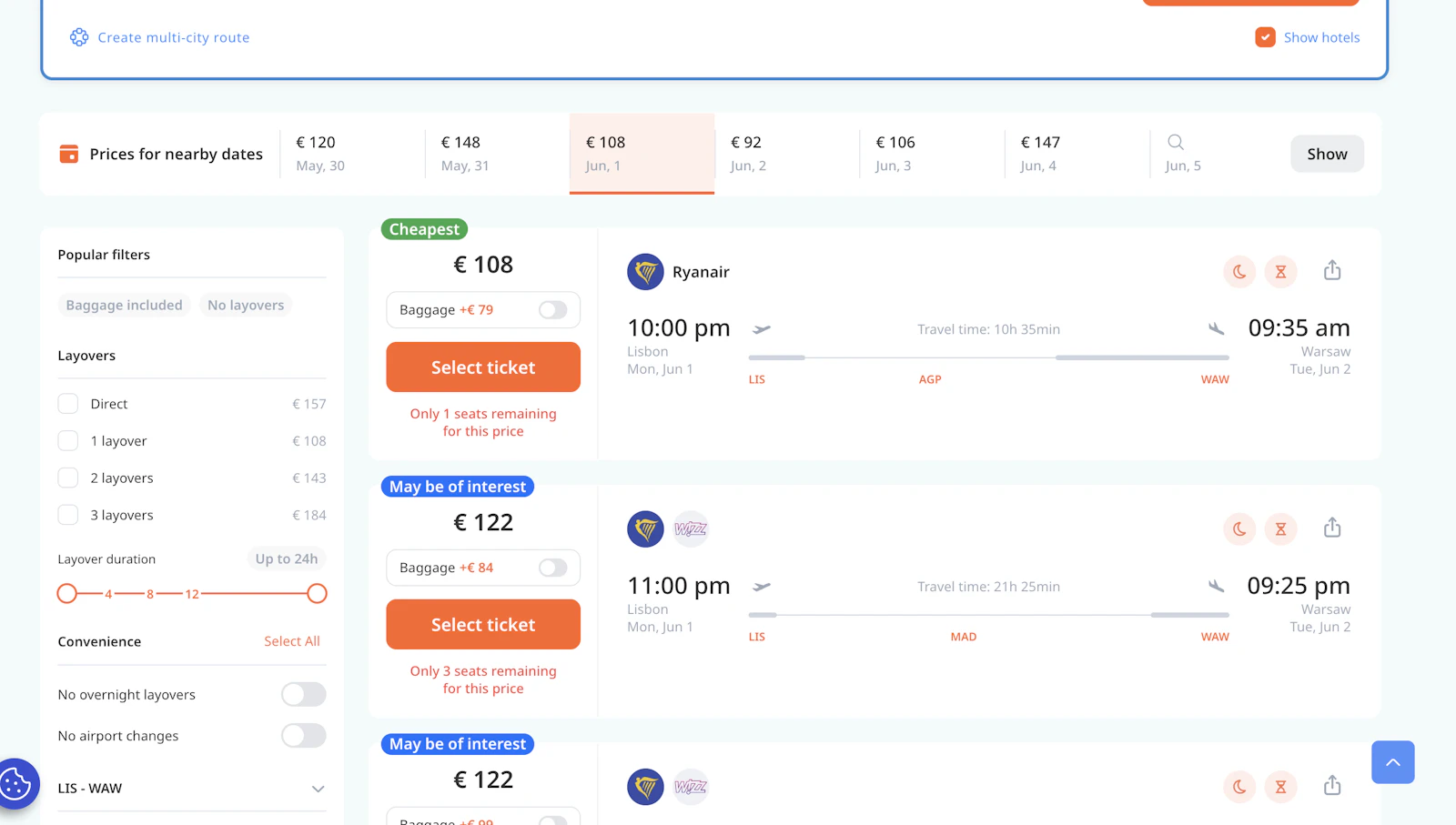Open the cookie settings icon

pyautogui.click(x=15, y=783)
